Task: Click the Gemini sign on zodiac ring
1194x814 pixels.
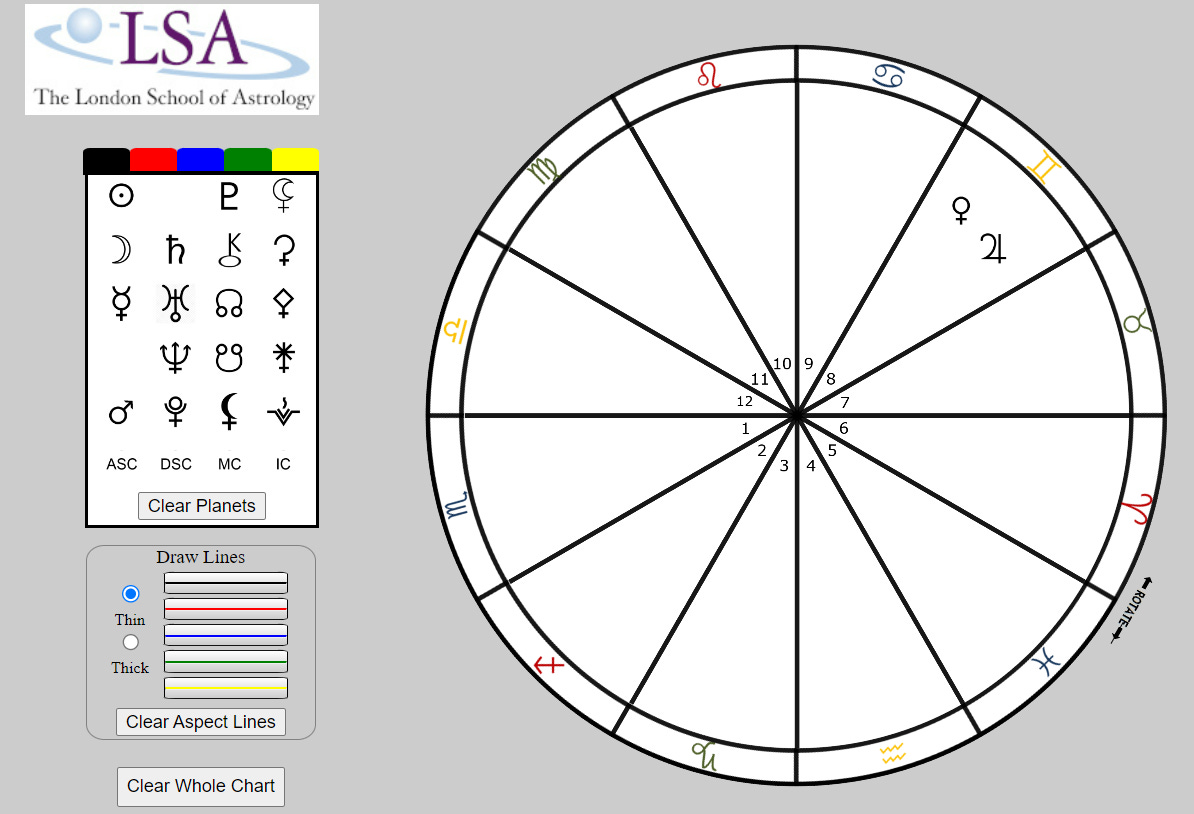Action: 1044,167
